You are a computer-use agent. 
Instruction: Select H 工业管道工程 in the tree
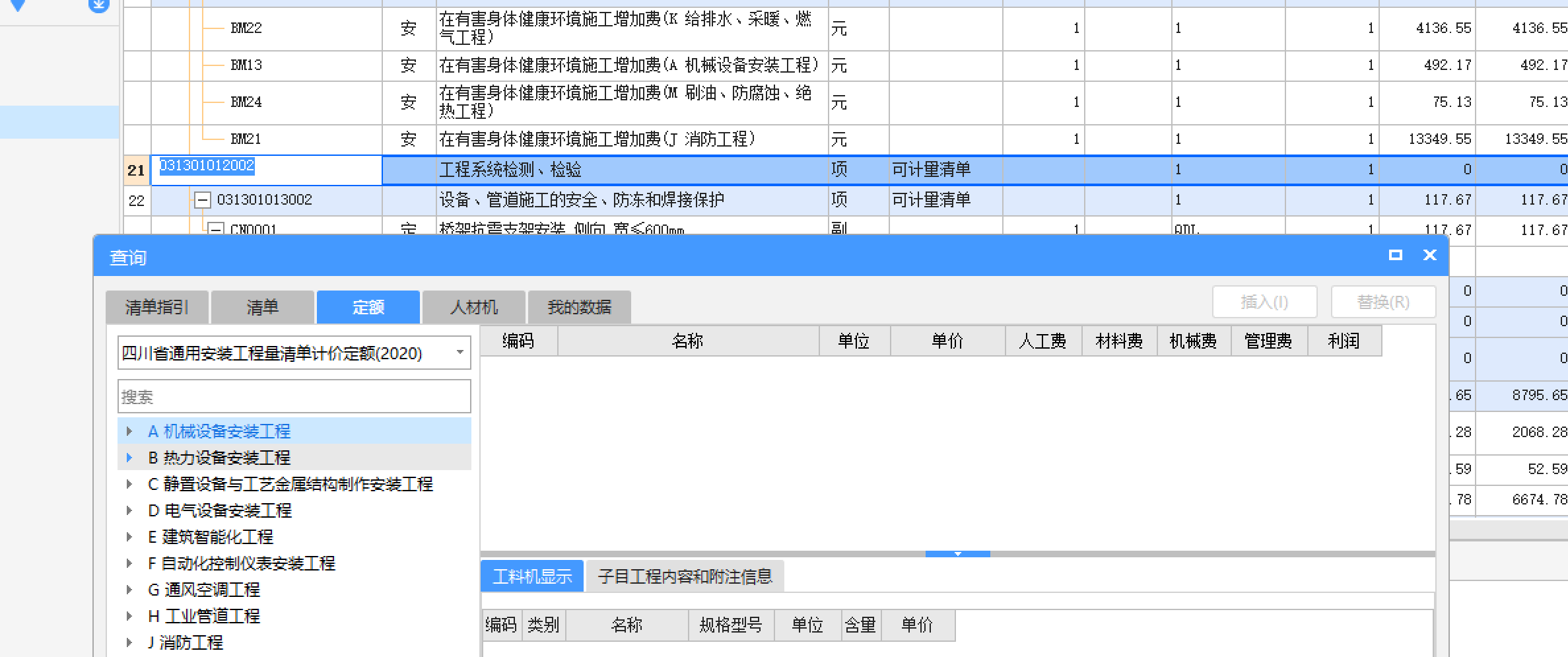point(204,616)
